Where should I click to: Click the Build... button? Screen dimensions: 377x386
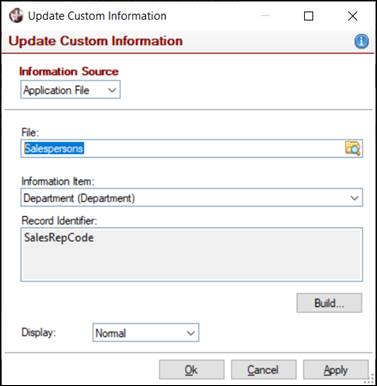[x=329, y=303]
